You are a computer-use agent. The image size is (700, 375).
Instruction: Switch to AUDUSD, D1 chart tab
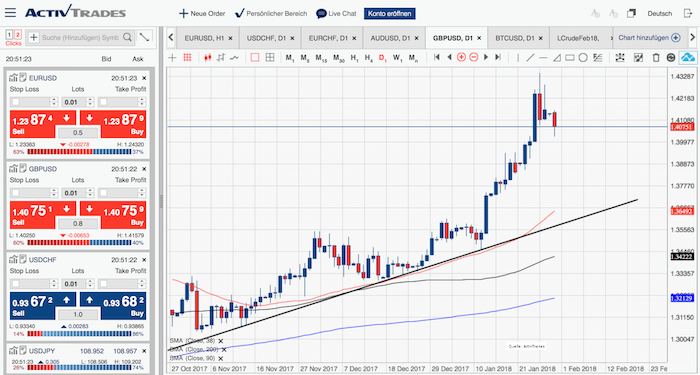[394, 38]
